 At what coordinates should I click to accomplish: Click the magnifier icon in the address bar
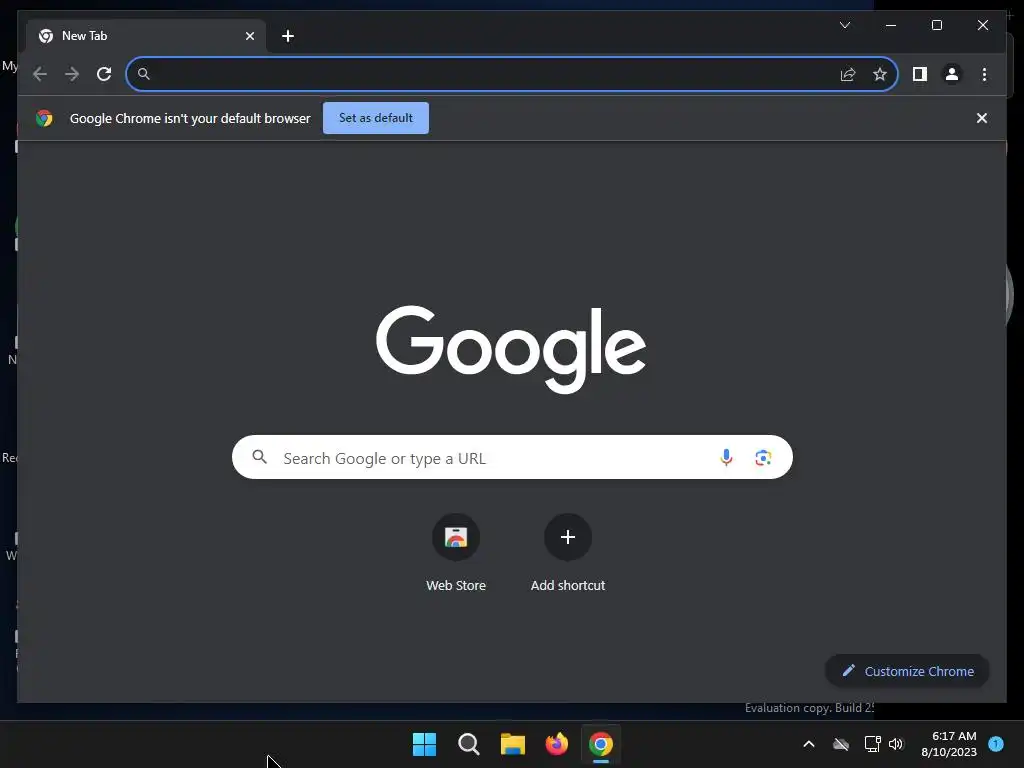point(144,74)
